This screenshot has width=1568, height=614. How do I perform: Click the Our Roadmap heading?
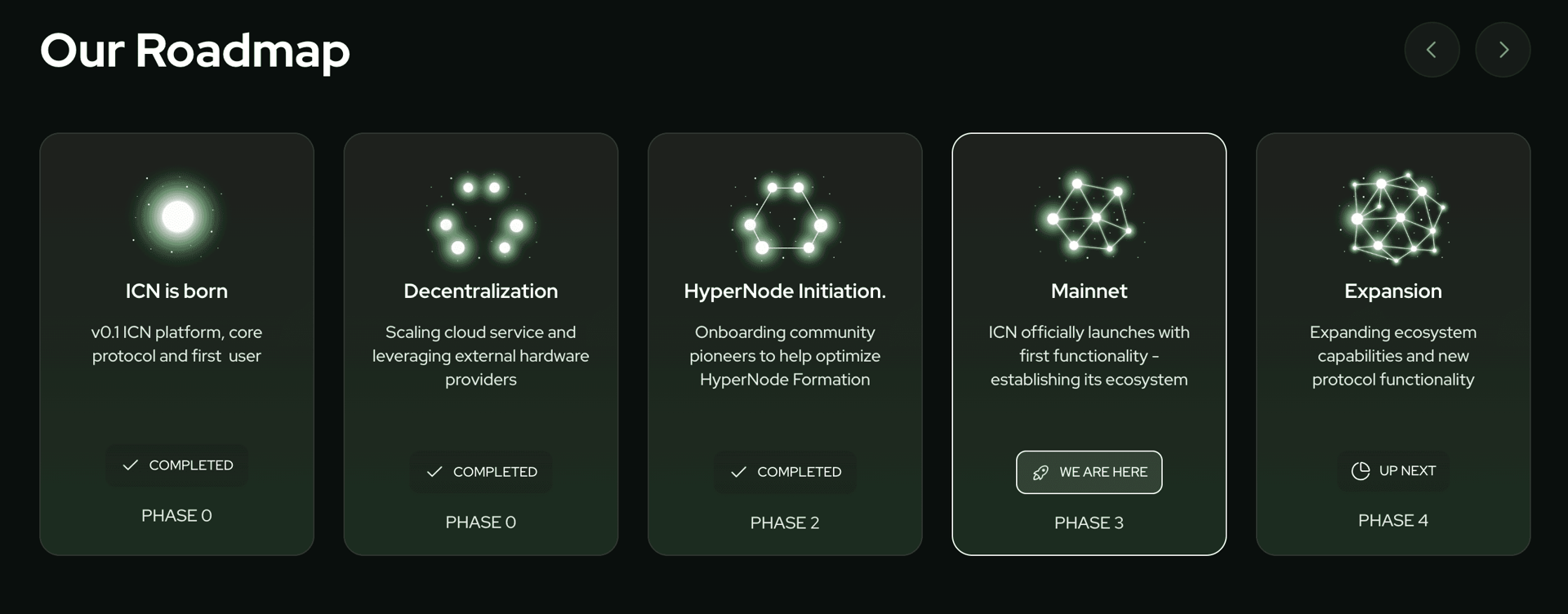(x=194, y=51)
